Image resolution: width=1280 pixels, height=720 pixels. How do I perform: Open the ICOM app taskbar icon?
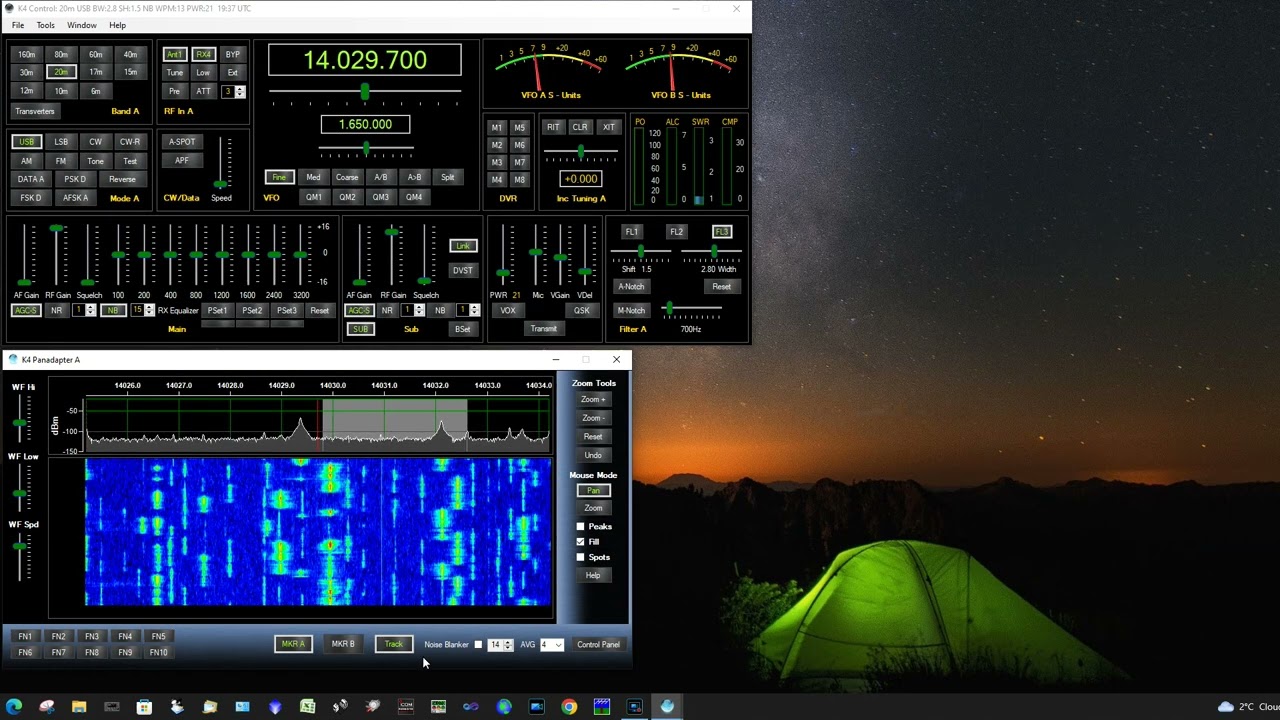coord(405,707)
